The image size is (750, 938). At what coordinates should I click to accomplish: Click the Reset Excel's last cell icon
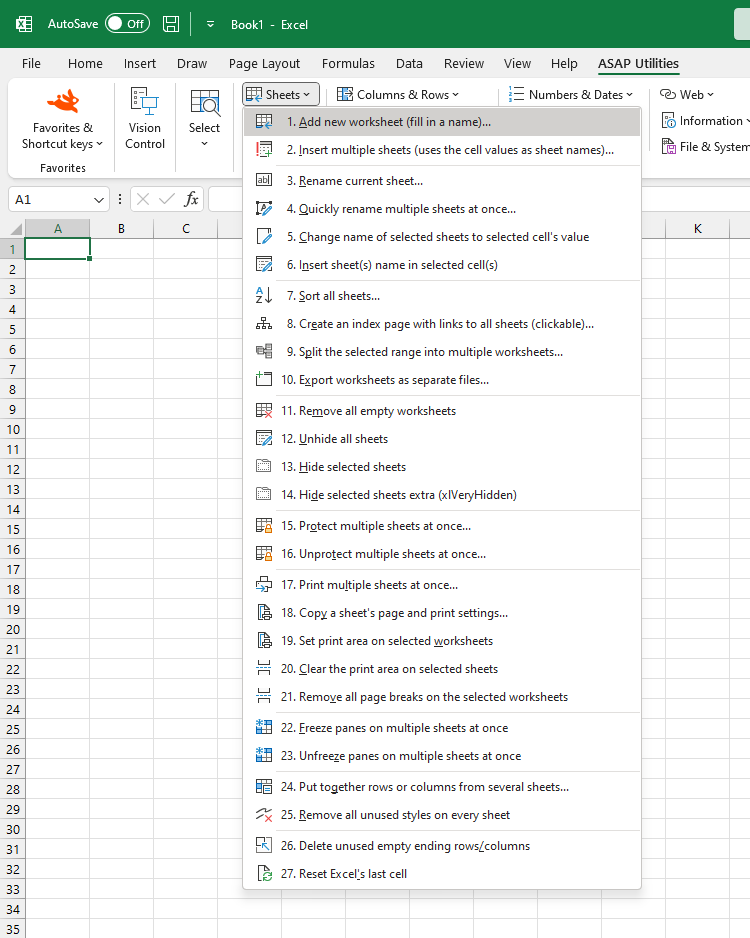coord(264,873)
